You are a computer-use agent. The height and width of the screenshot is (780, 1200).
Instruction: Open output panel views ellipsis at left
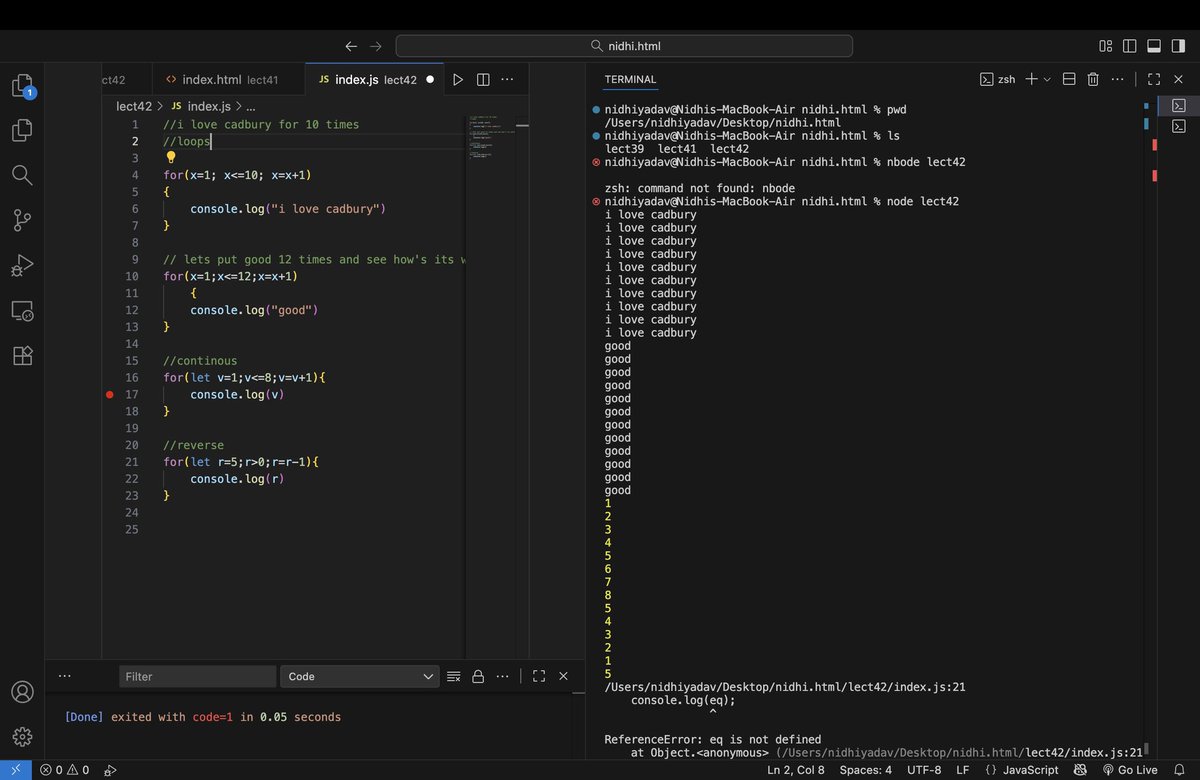[65, 676]
